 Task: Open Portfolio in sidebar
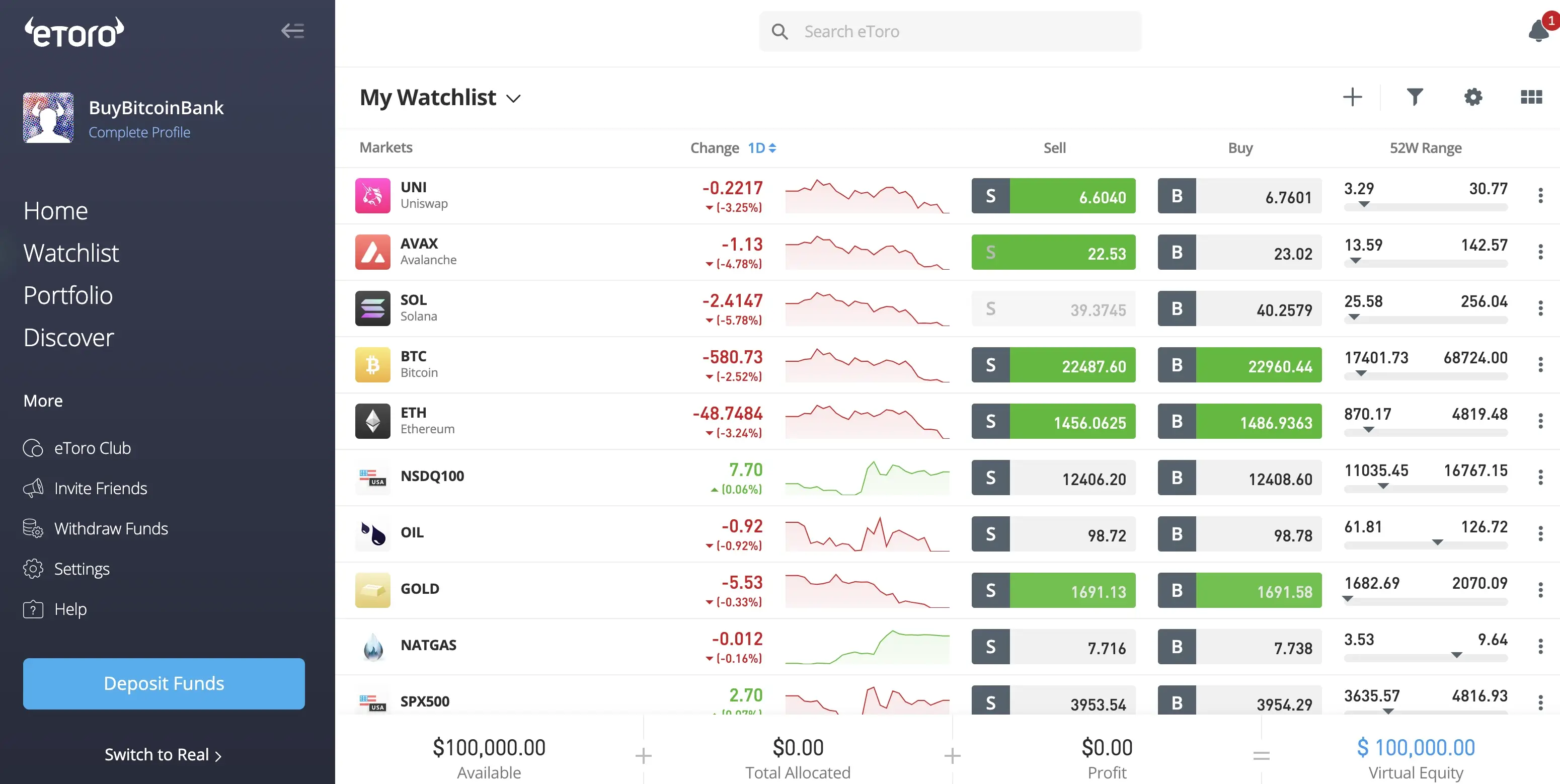point(68,295)
